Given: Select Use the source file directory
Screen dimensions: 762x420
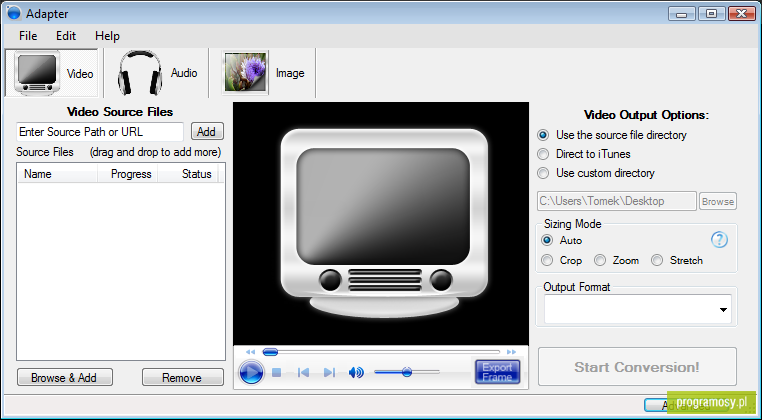Looking at the screenshot, I should click(x=612, y=135).
